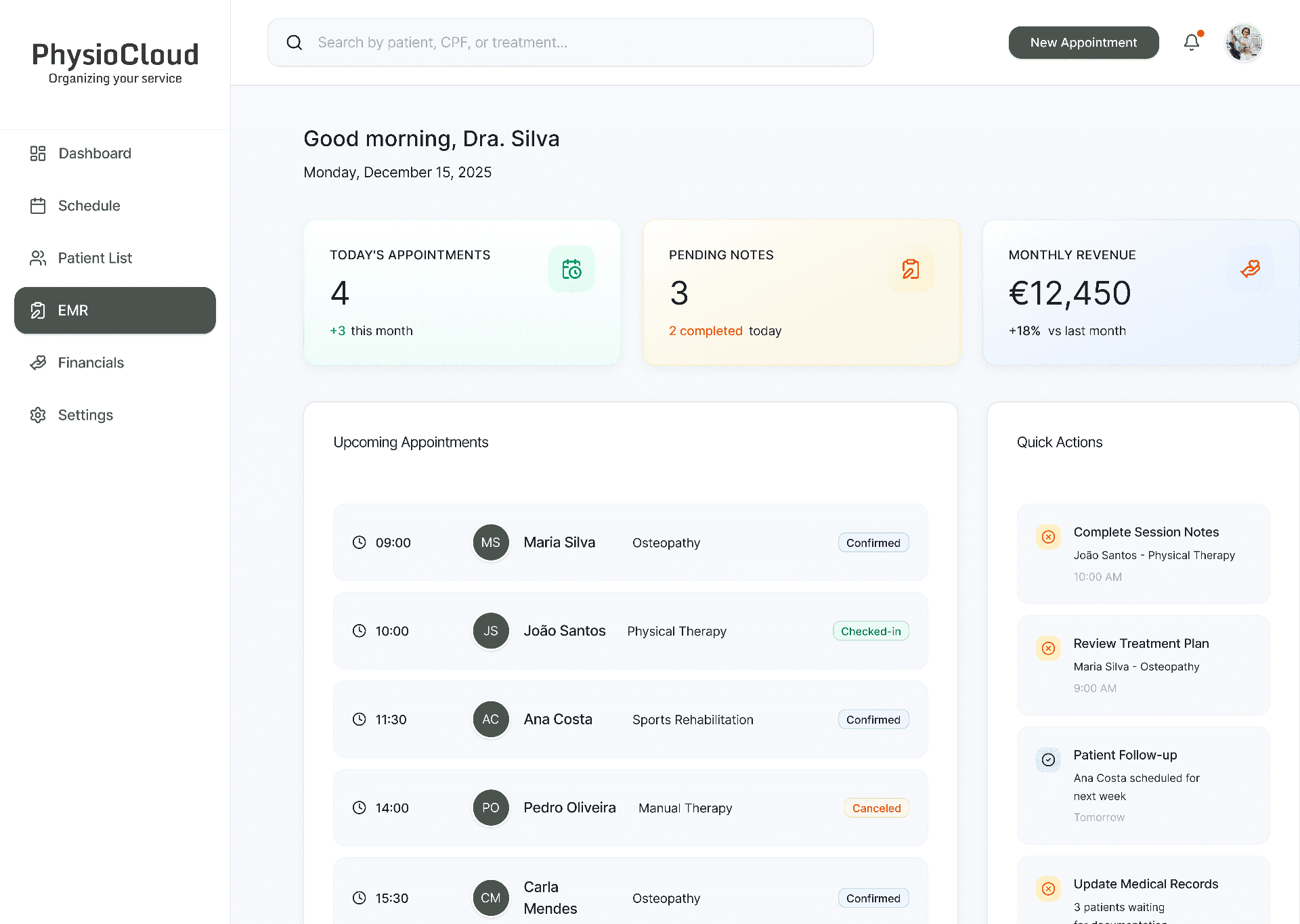Click the search magnifier icon
Screen dimensions: 1300x924
[295, 43]
